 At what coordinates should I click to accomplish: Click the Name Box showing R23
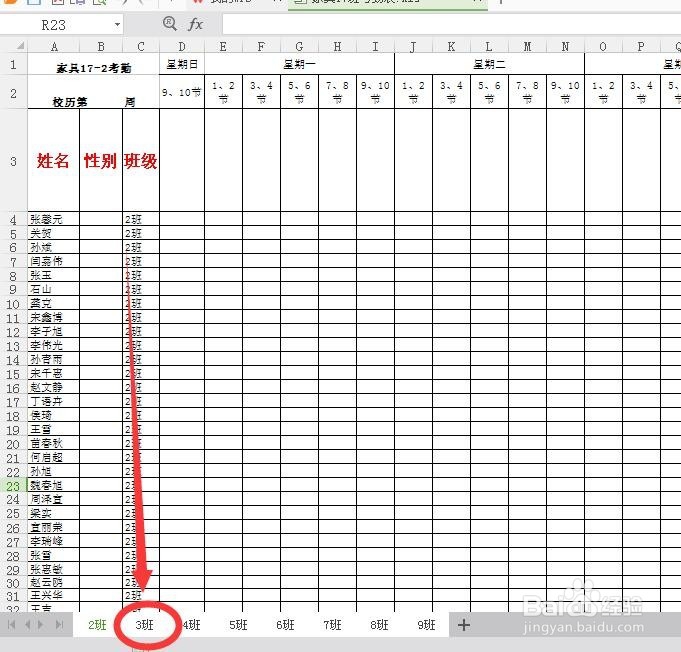tap(53, 25)
